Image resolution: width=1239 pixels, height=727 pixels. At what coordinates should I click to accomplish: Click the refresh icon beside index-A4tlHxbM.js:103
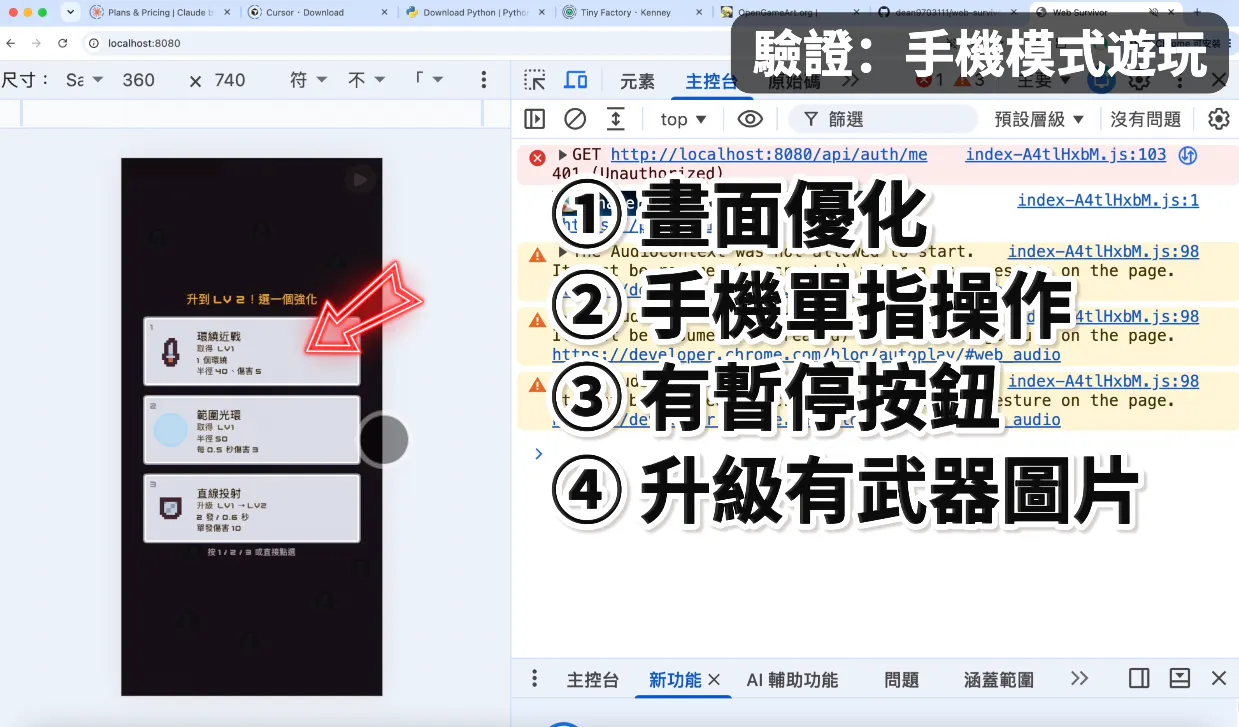pos(1188,155)
